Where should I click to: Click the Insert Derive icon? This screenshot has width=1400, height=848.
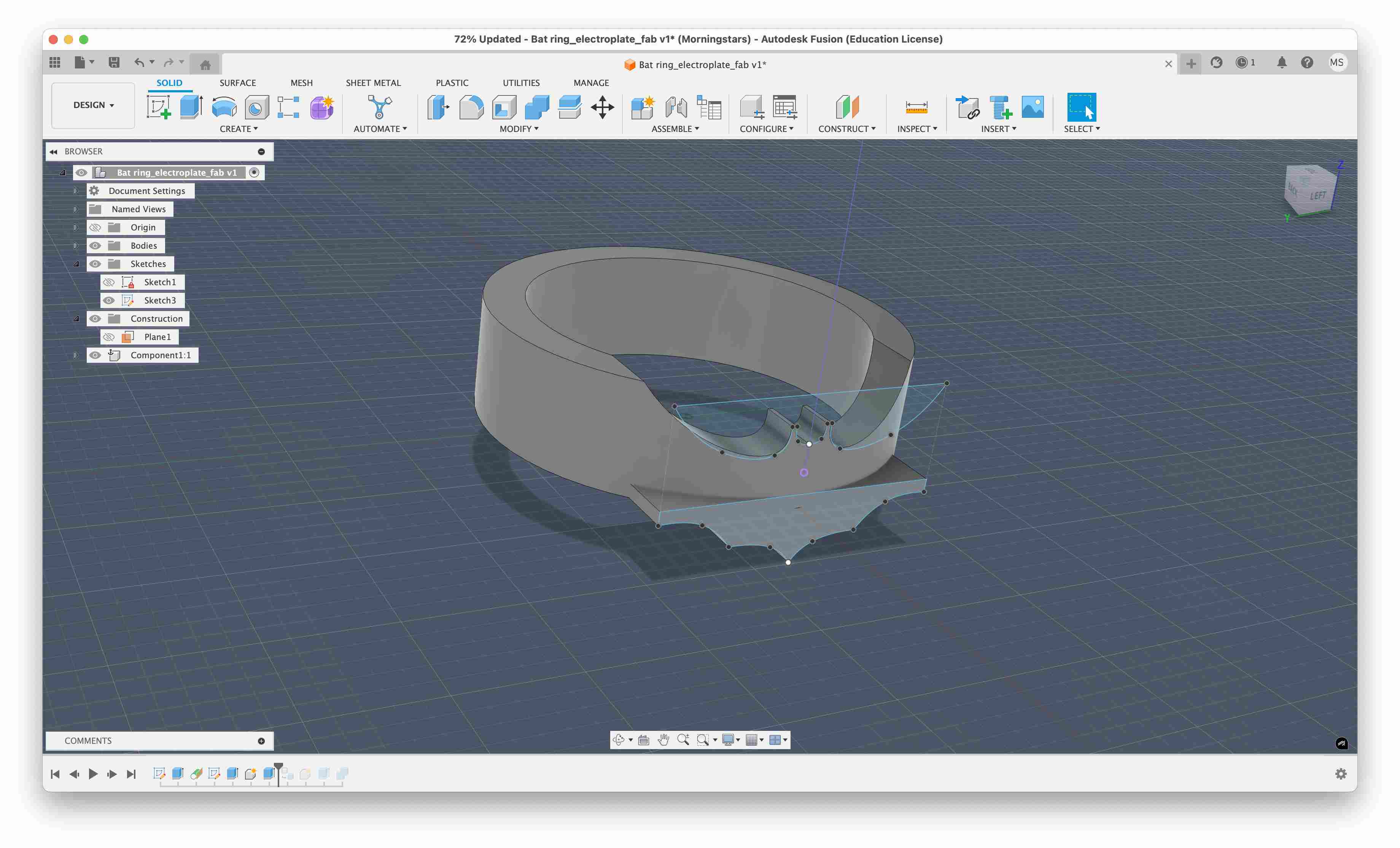[x=967, y=107]
